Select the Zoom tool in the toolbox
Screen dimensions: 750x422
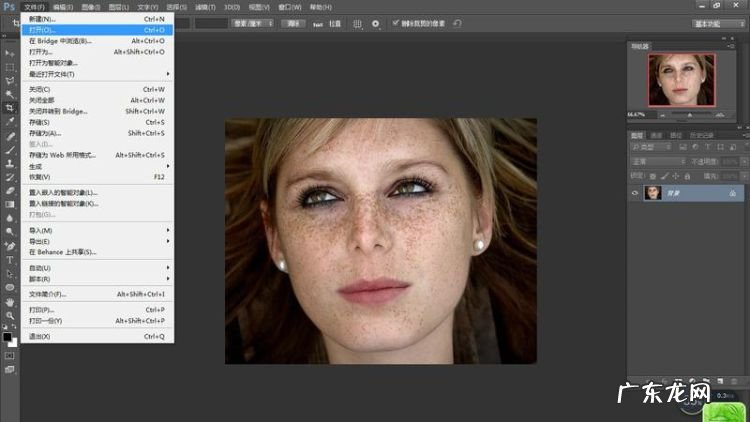(10, 315)
